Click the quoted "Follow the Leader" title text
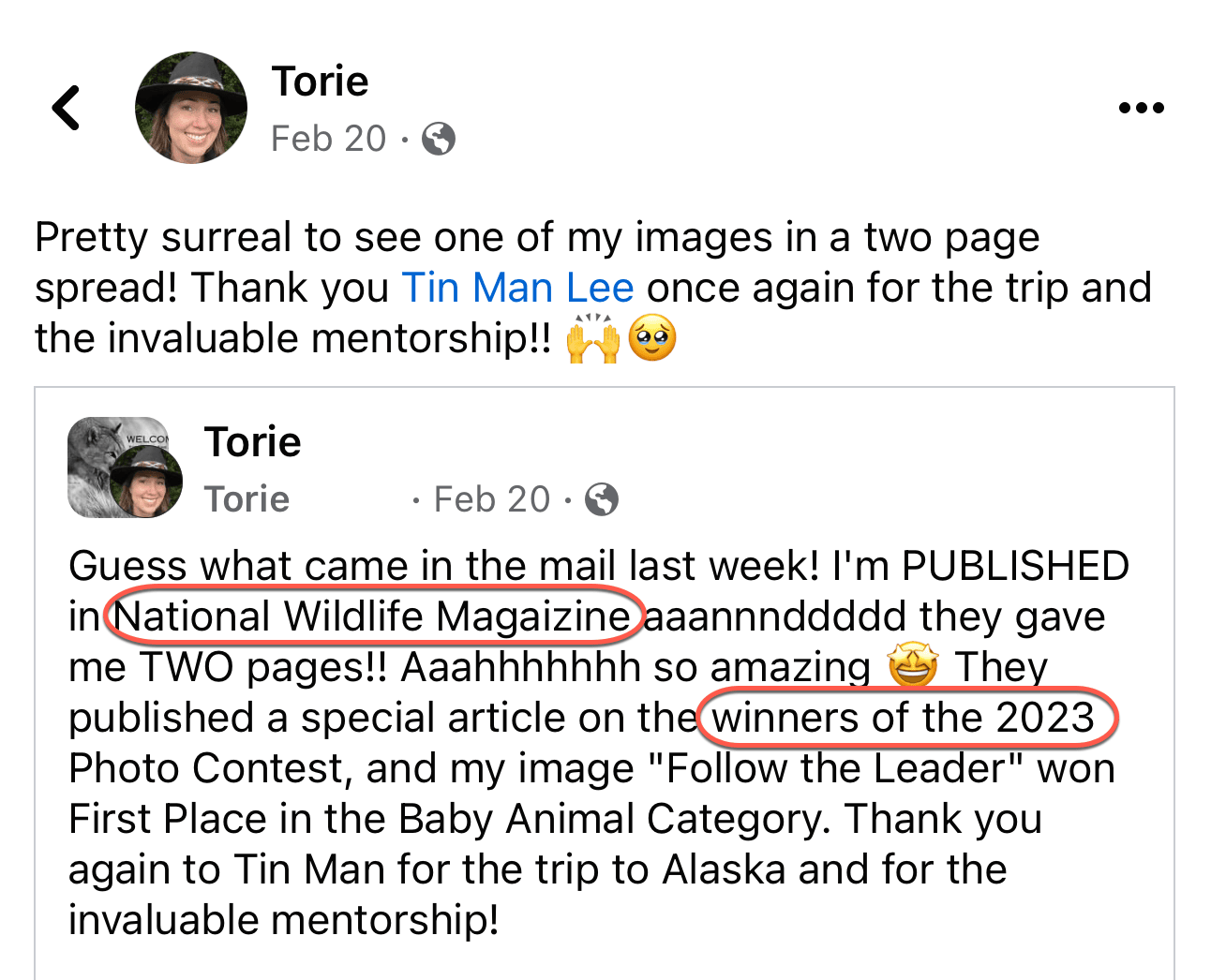The height and width of the screenshot is (980, 1211). click(x=835, y=768)
